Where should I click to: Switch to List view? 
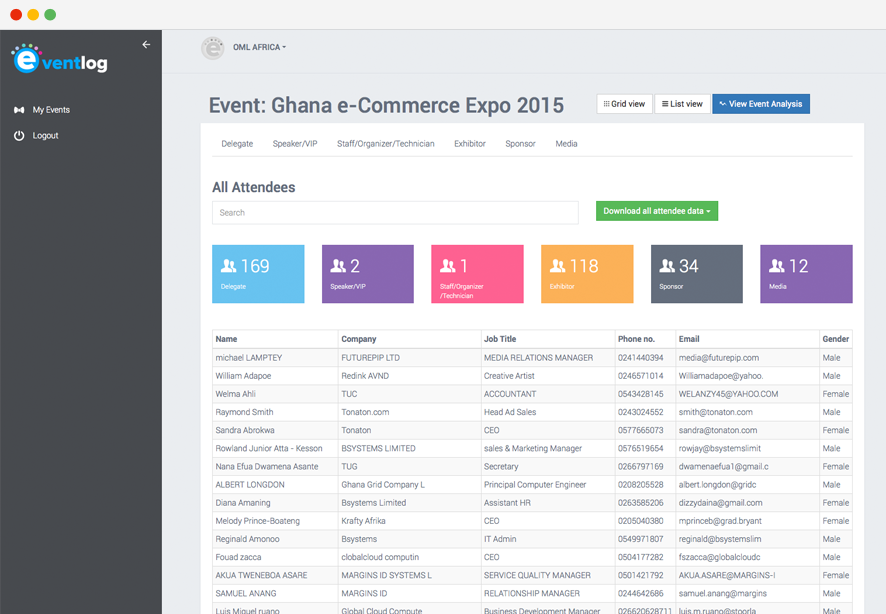(x=682, y=104)
